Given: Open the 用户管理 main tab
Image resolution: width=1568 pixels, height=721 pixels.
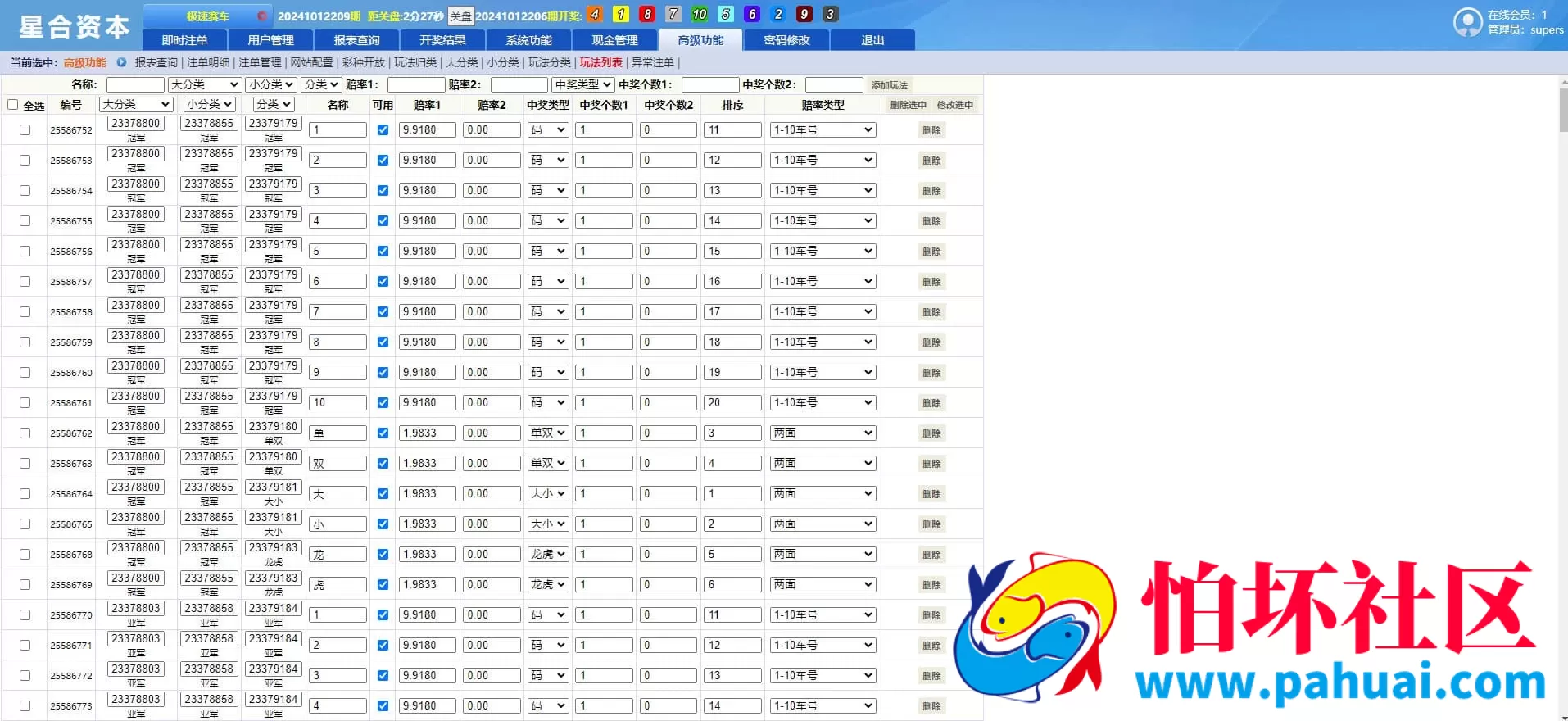Looking at the screenshot, I should pos(270,40).
